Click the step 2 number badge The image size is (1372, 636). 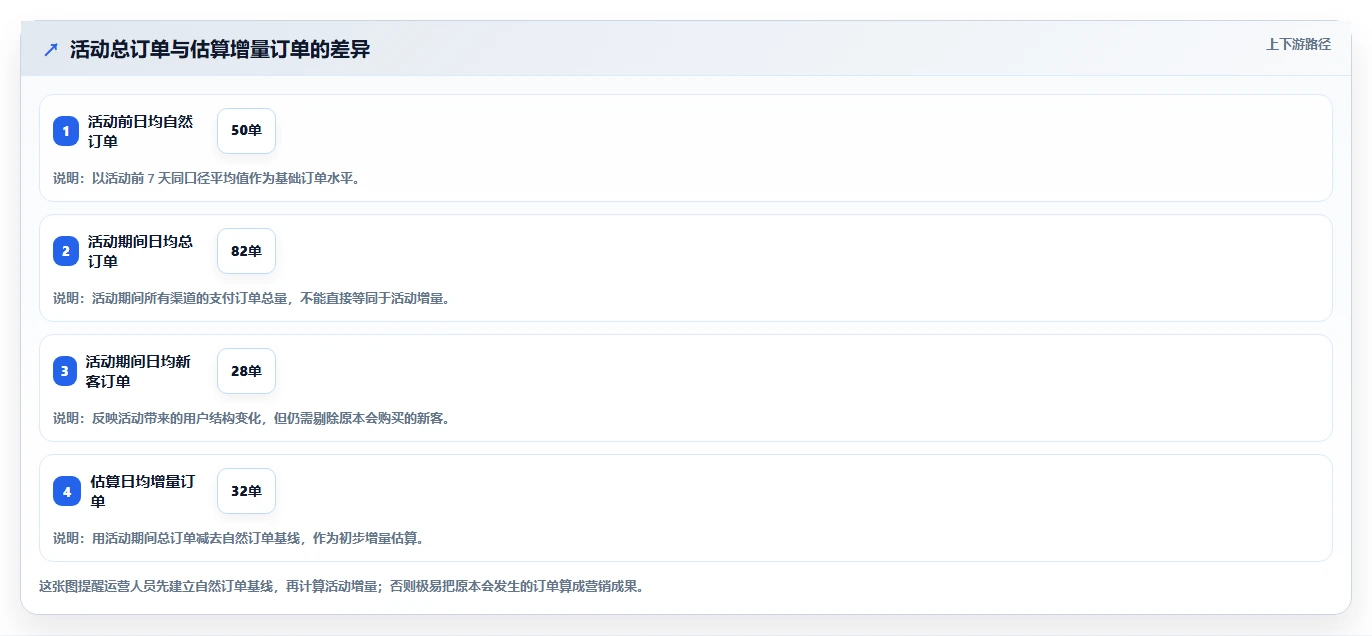coord(66,251)
